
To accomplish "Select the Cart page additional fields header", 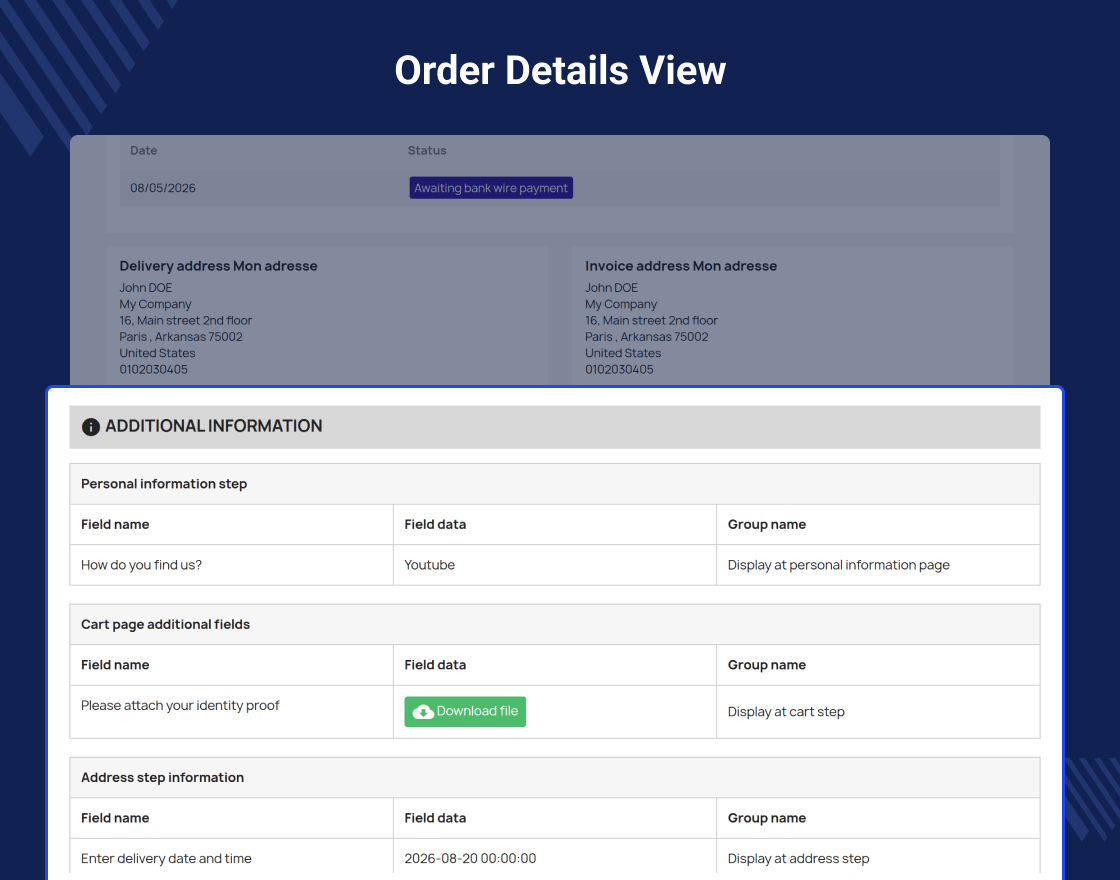I will (x=554, y=624).
